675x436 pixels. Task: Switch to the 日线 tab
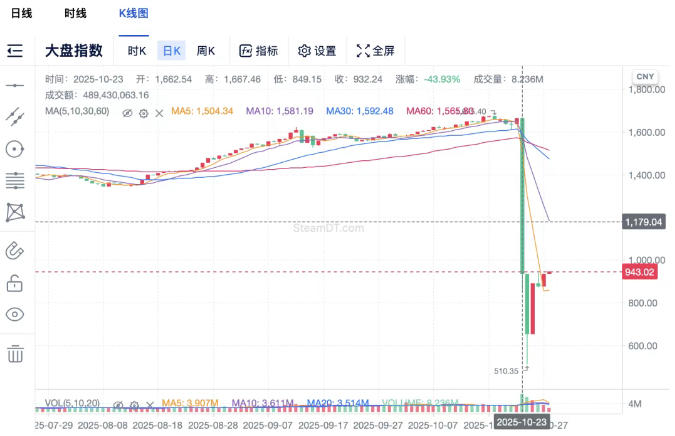click(22, 13)
